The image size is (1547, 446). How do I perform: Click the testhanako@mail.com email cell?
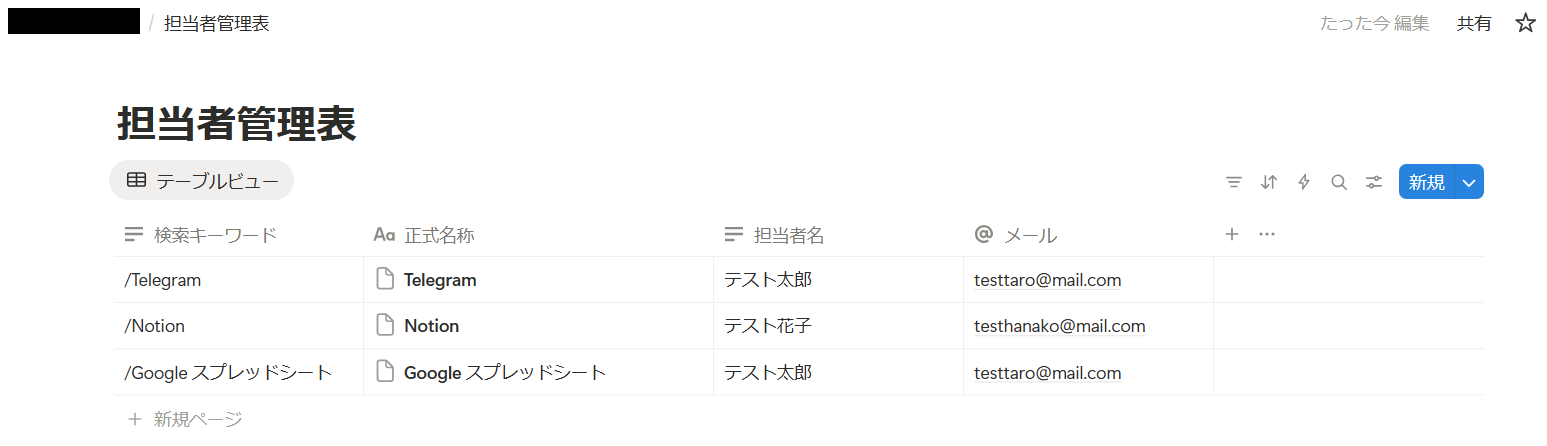pos(1088,326)
